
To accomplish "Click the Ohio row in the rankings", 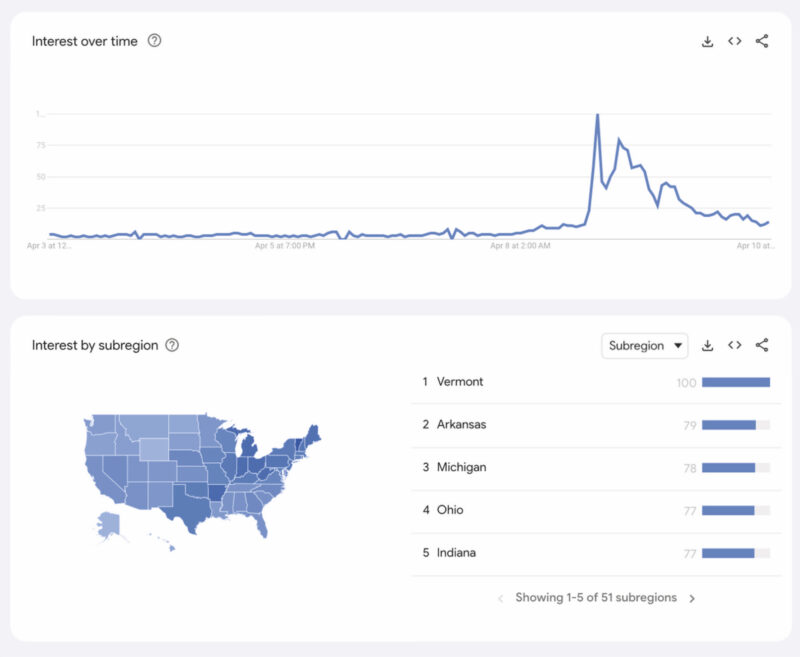I will click(x=454, y=510).
